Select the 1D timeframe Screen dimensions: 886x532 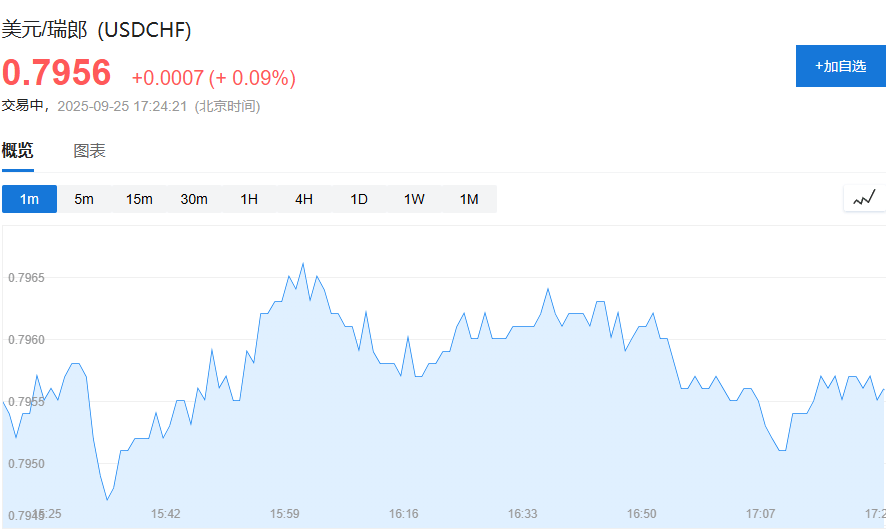click(x=359, y=199)
